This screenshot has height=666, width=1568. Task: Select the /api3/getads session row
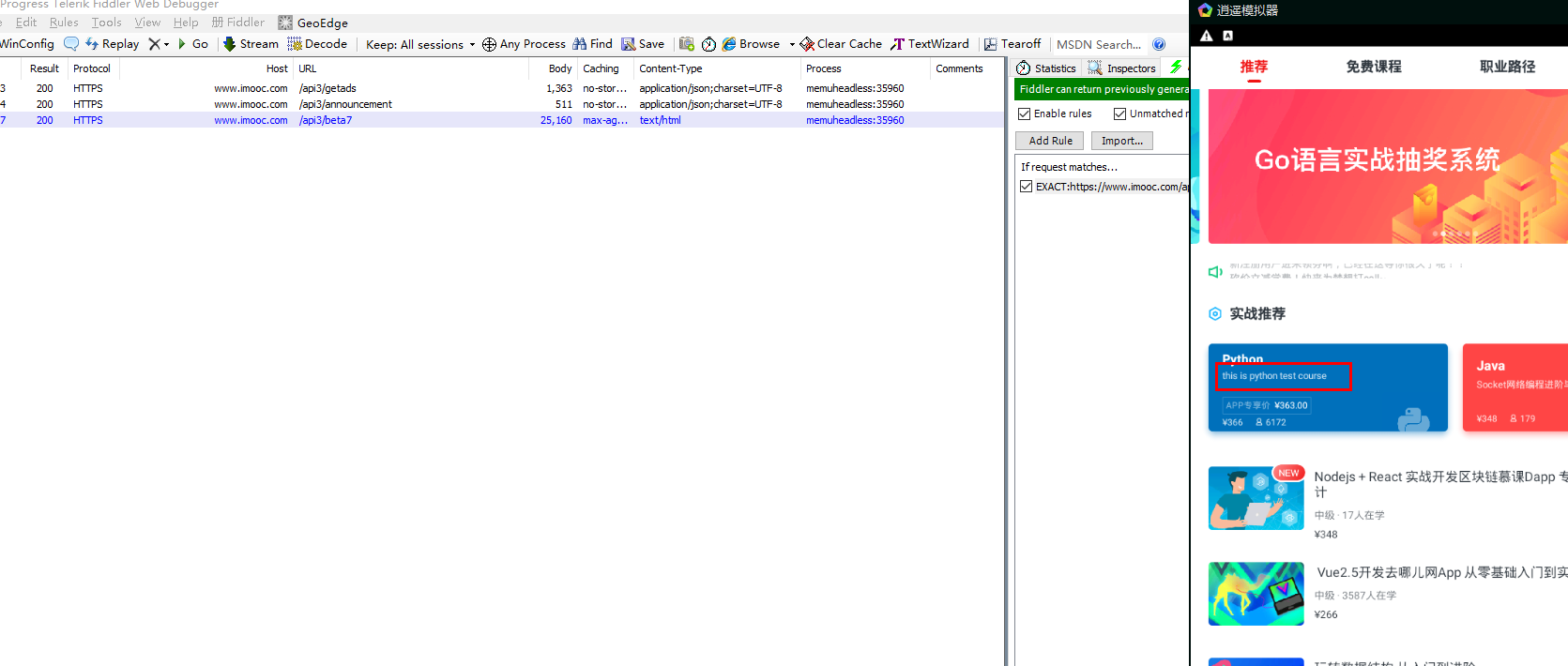tap(502, 88)
